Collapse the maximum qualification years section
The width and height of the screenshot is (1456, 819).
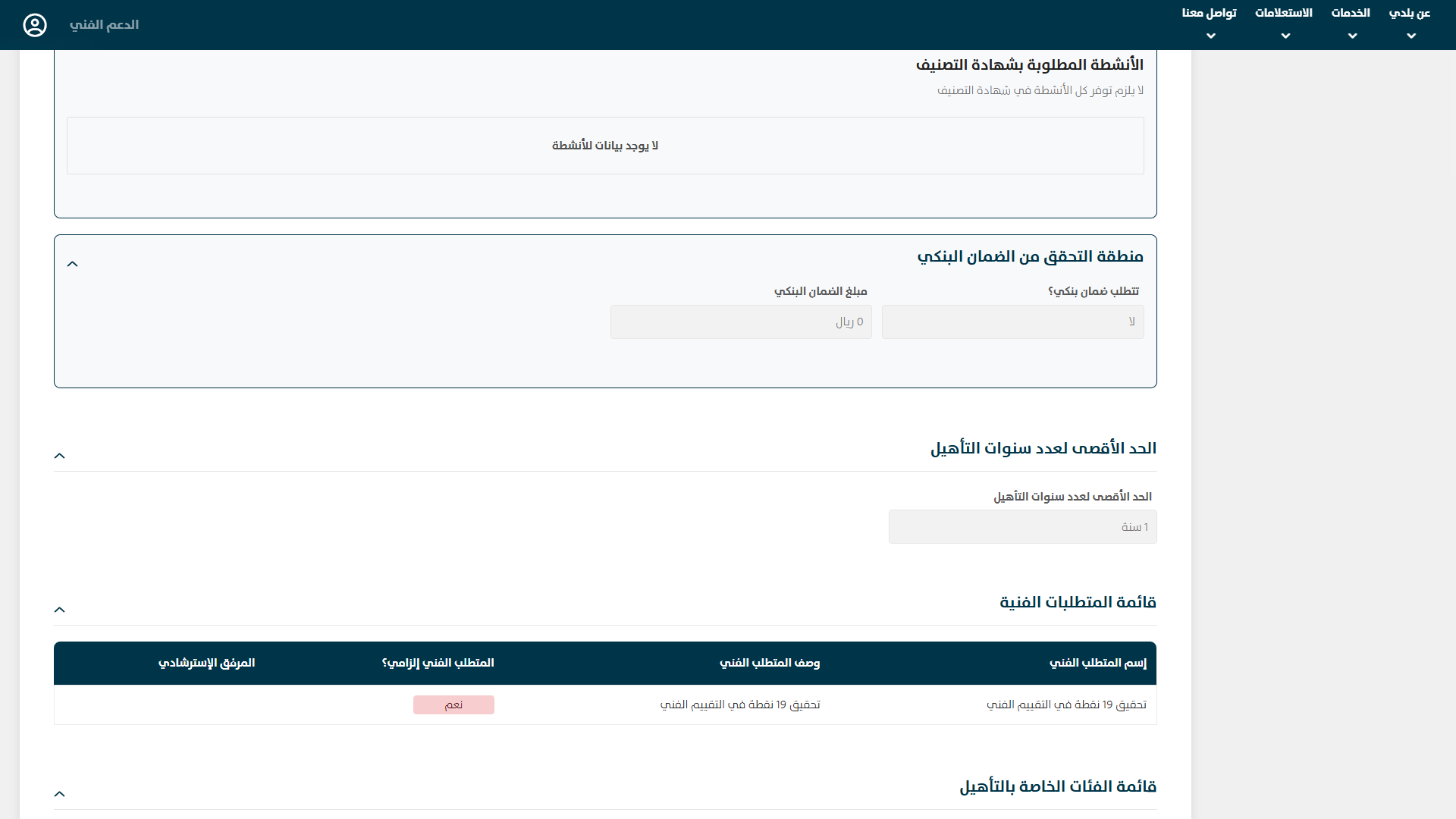[60, 456]
